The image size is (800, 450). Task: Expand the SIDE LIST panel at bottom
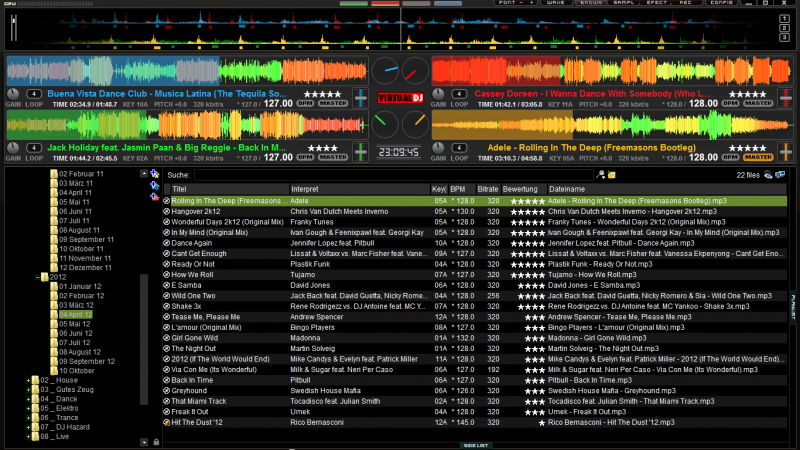tap(476, 446)
